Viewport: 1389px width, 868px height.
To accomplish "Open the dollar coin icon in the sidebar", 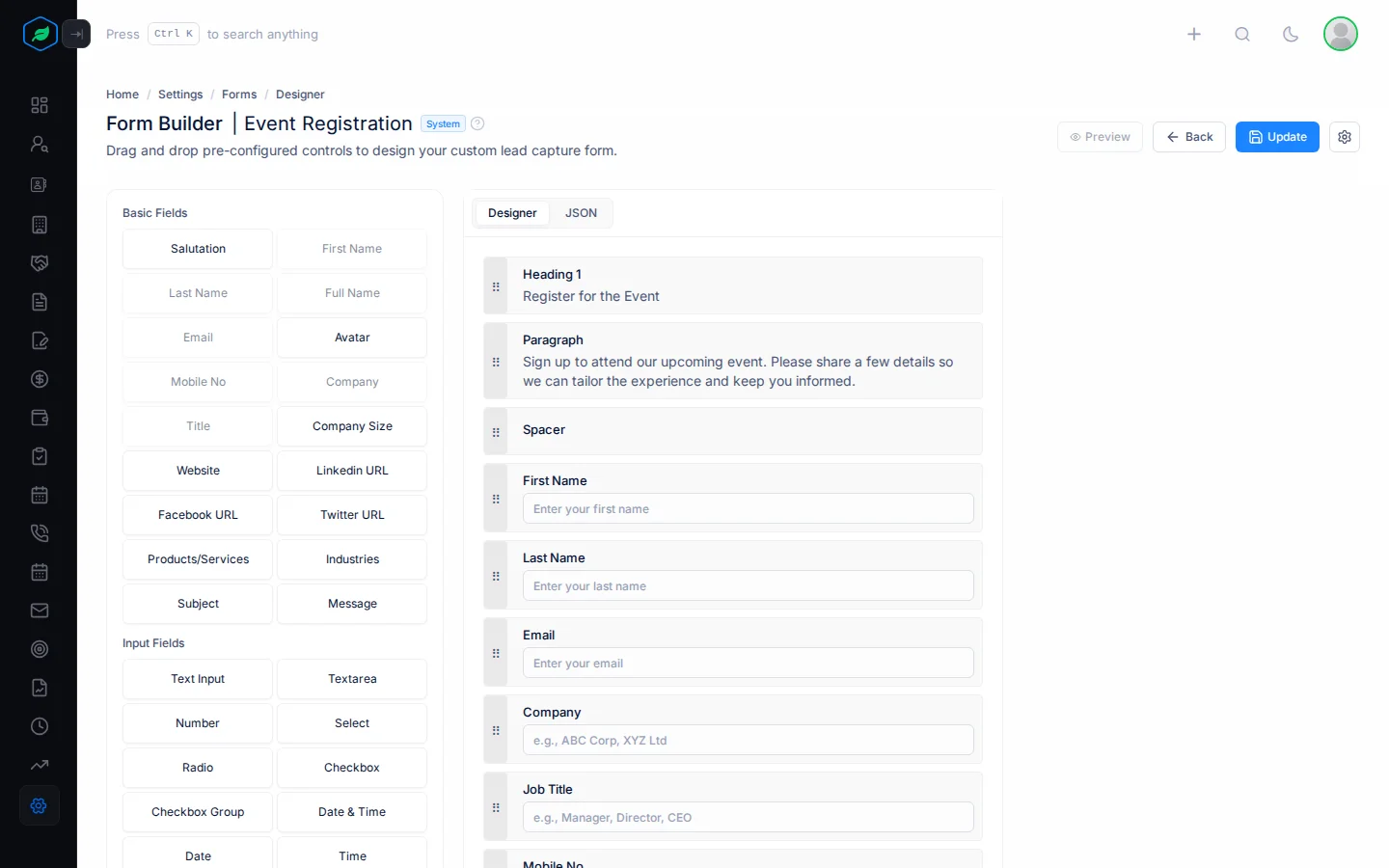I will pyautogui.click(x=40, y=379).
